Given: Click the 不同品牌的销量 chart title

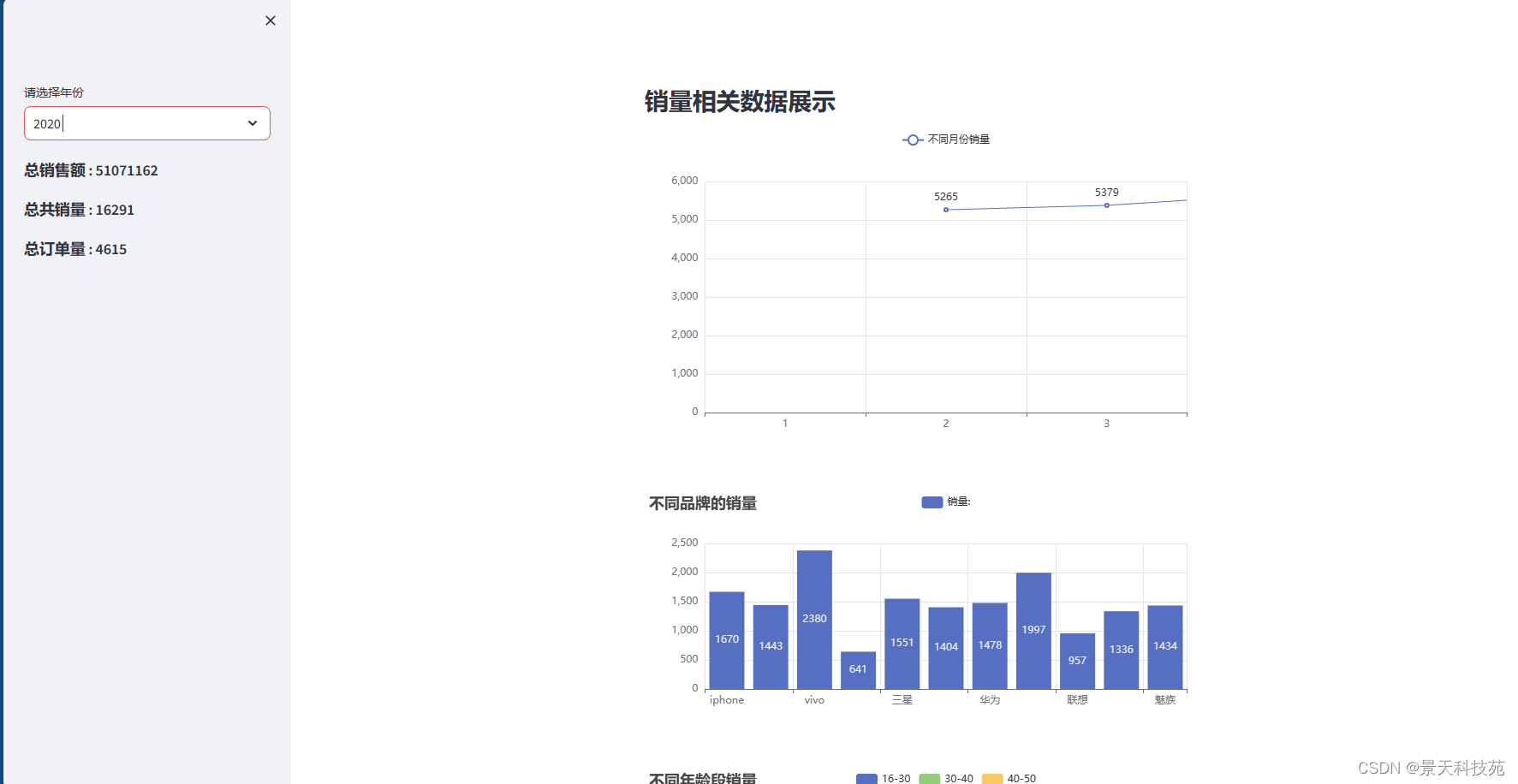Looking at the screenshot, I should (703, 503).
